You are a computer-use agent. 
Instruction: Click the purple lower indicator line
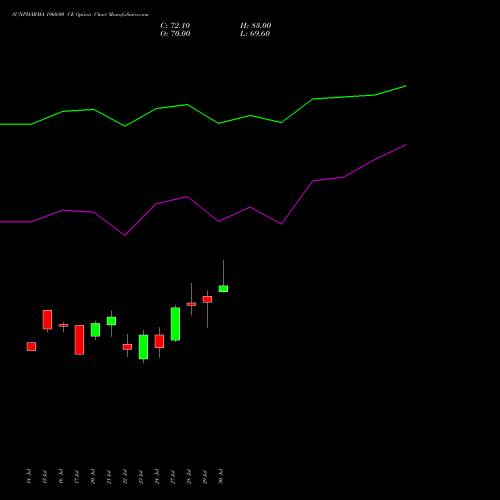click(x=203, y=209)
